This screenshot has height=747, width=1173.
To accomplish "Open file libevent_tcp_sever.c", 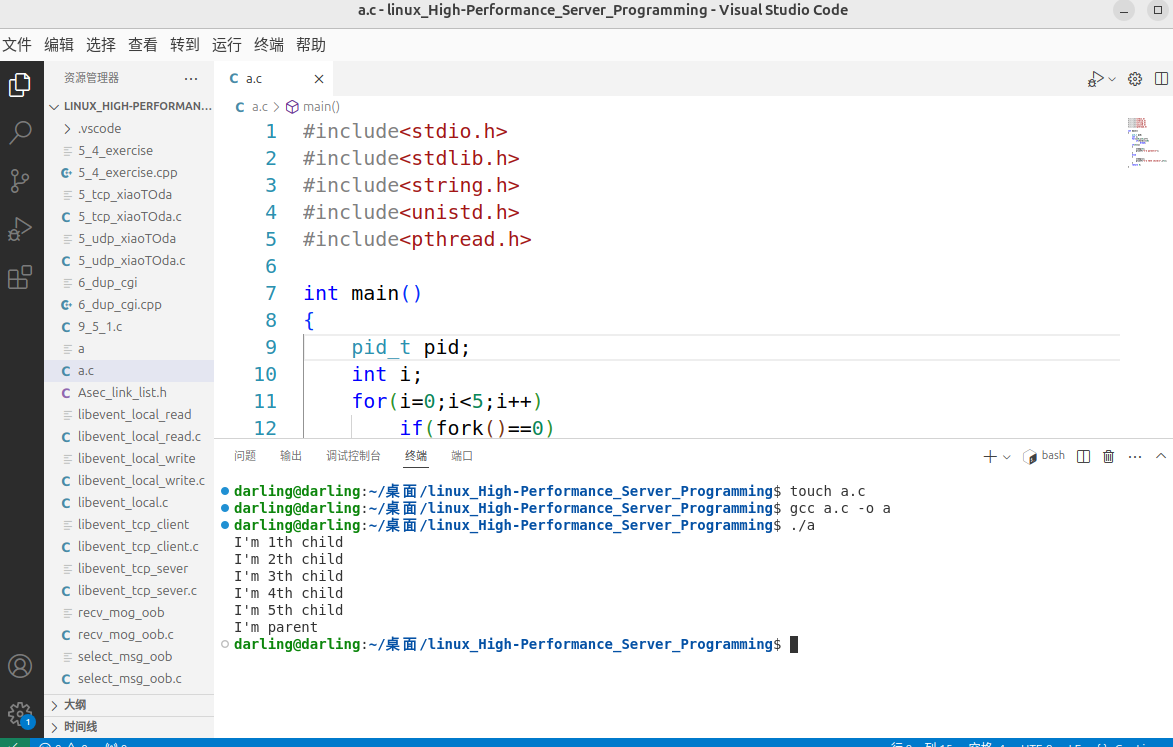I will click(129, 591).
